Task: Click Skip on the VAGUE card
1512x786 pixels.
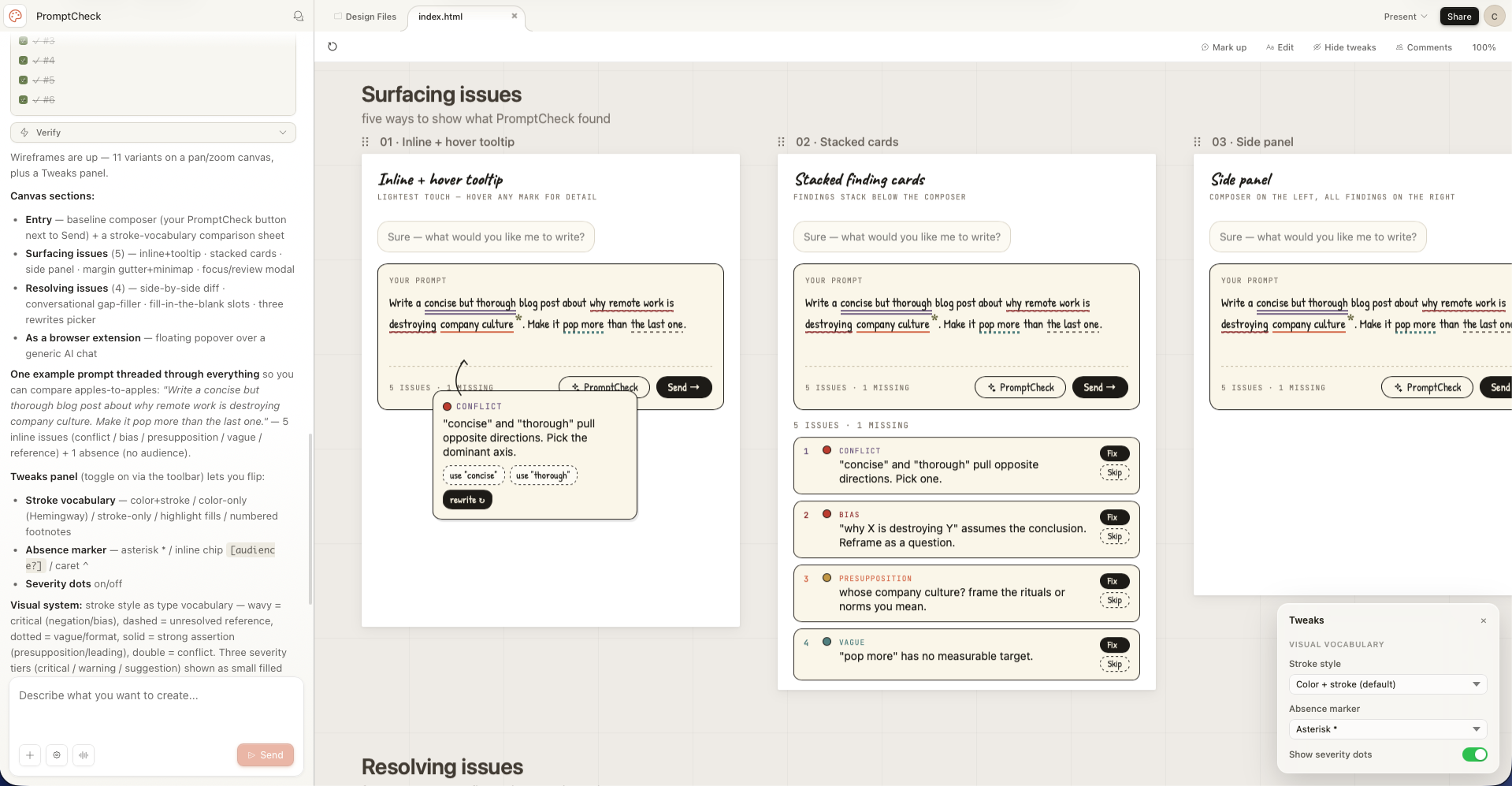Action: coord(1114,665)
